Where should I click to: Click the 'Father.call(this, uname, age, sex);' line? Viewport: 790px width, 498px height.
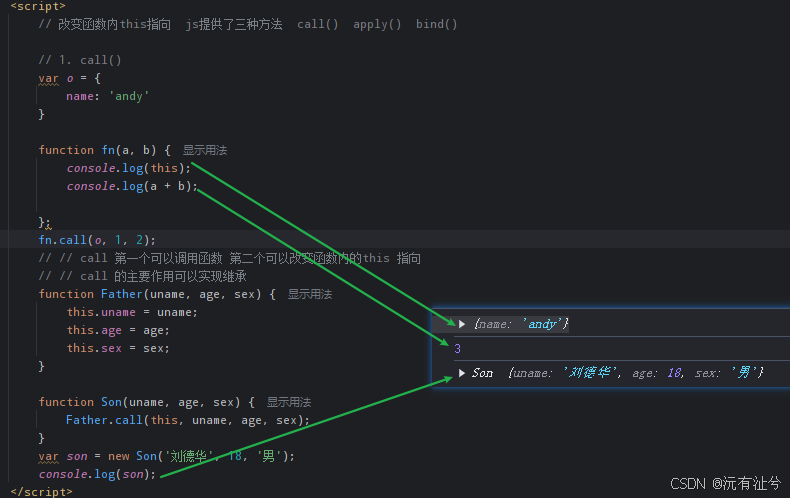(187, 420)
